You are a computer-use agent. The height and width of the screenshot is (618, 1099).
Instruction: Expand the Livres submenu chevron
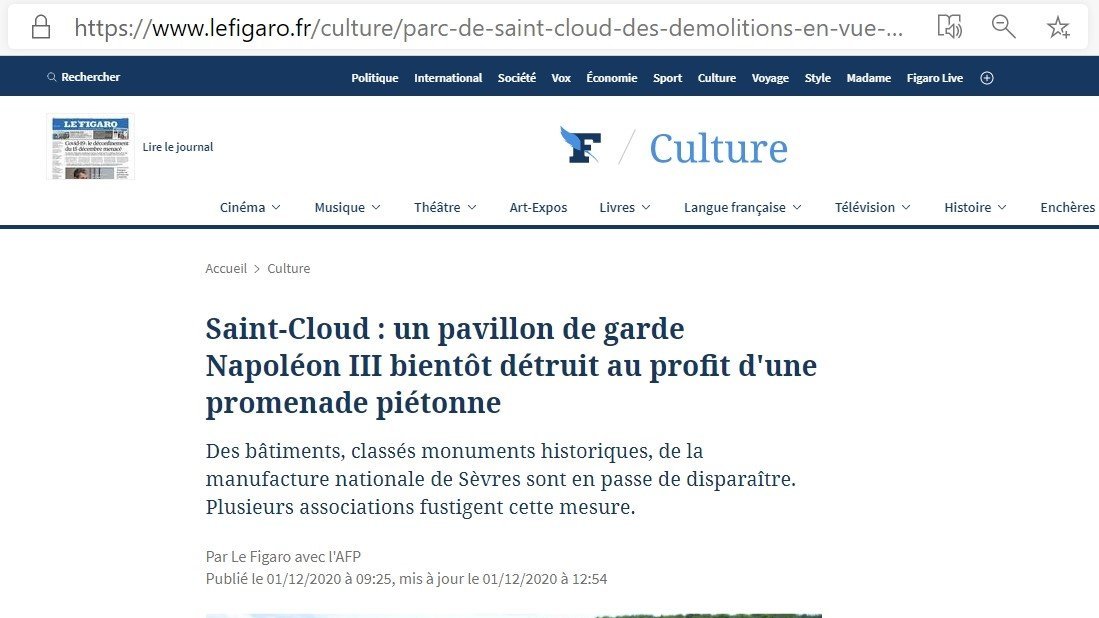[x=646, y=207]
